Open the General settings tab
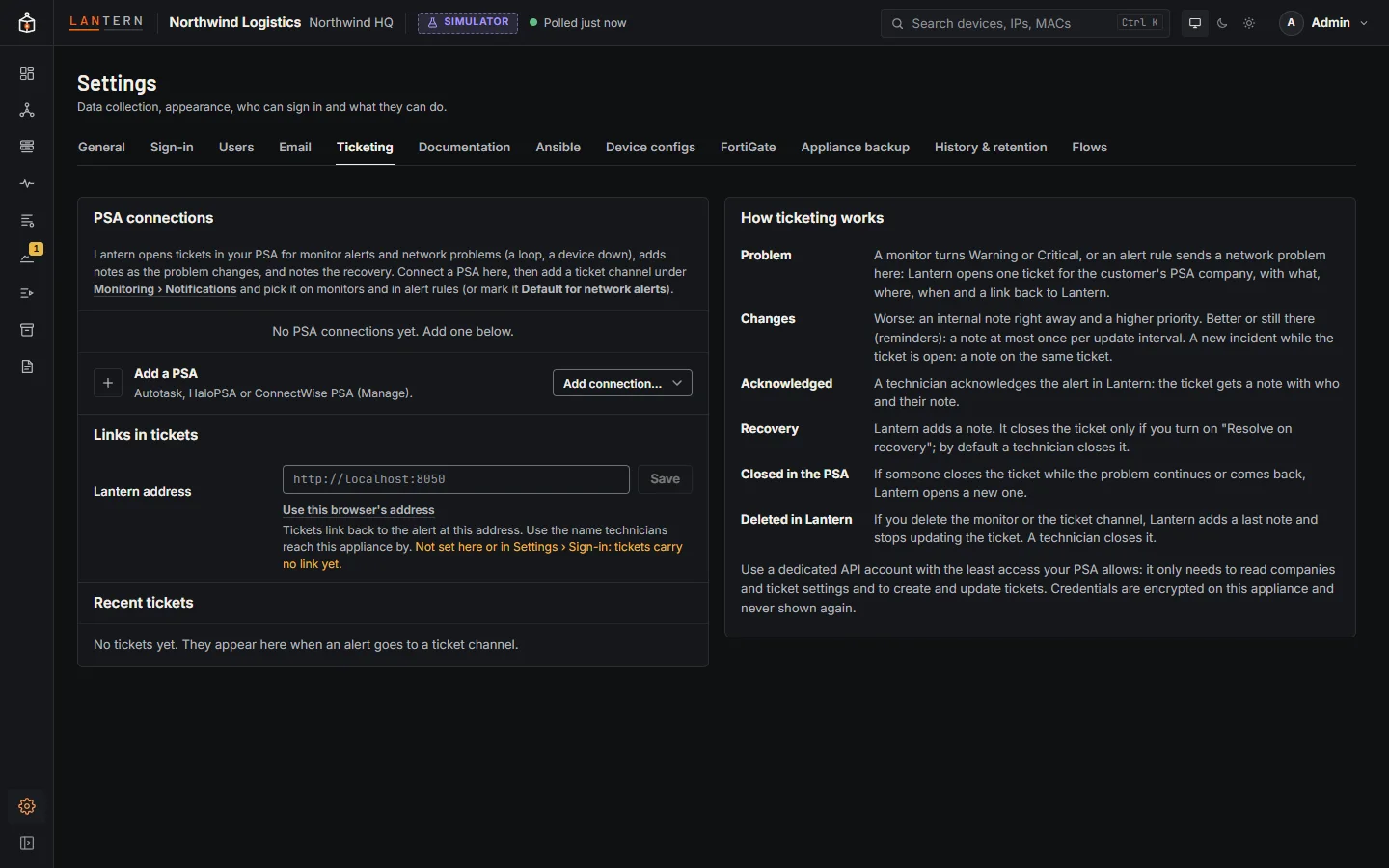This screenshot has width=1389, height=868. click(x=101, y=147)
